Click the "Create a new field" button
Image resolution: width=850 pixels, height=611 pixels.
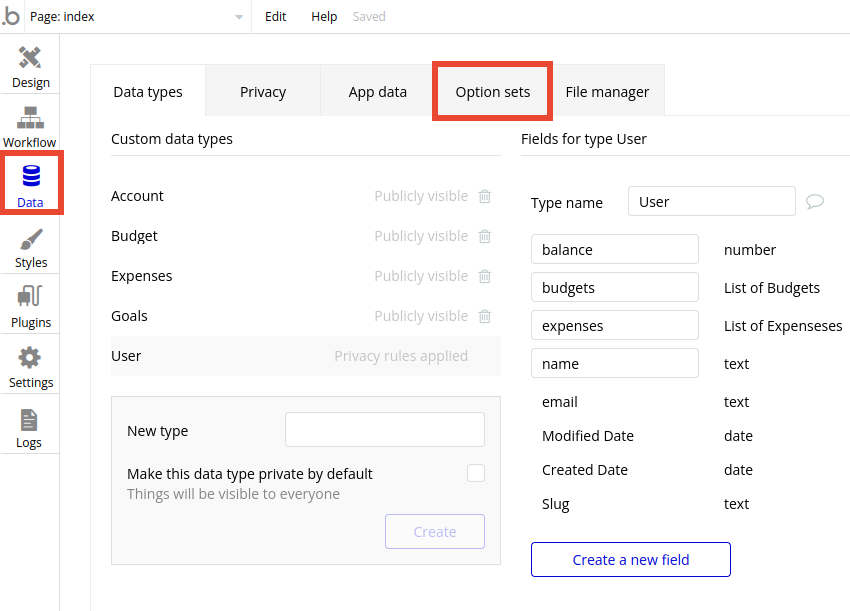click(630, 559)
